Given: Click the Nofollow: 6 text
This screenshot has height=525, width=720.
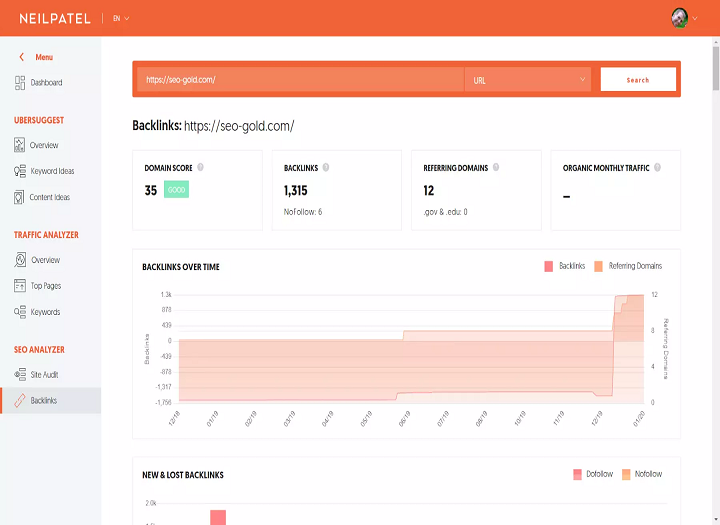Looking at the screenshot, I should [303, 212].
